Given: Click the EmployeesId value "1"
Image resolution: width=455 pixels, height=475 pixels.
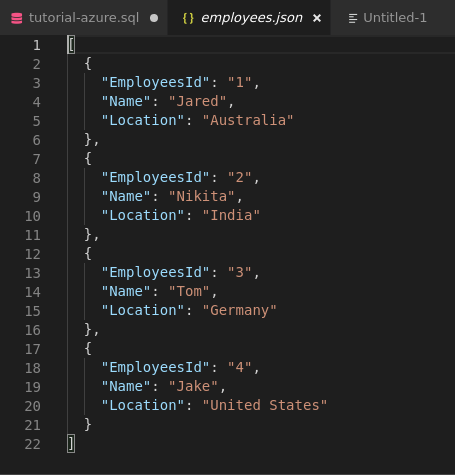Looking at the screenshot, I should [239, 82].
